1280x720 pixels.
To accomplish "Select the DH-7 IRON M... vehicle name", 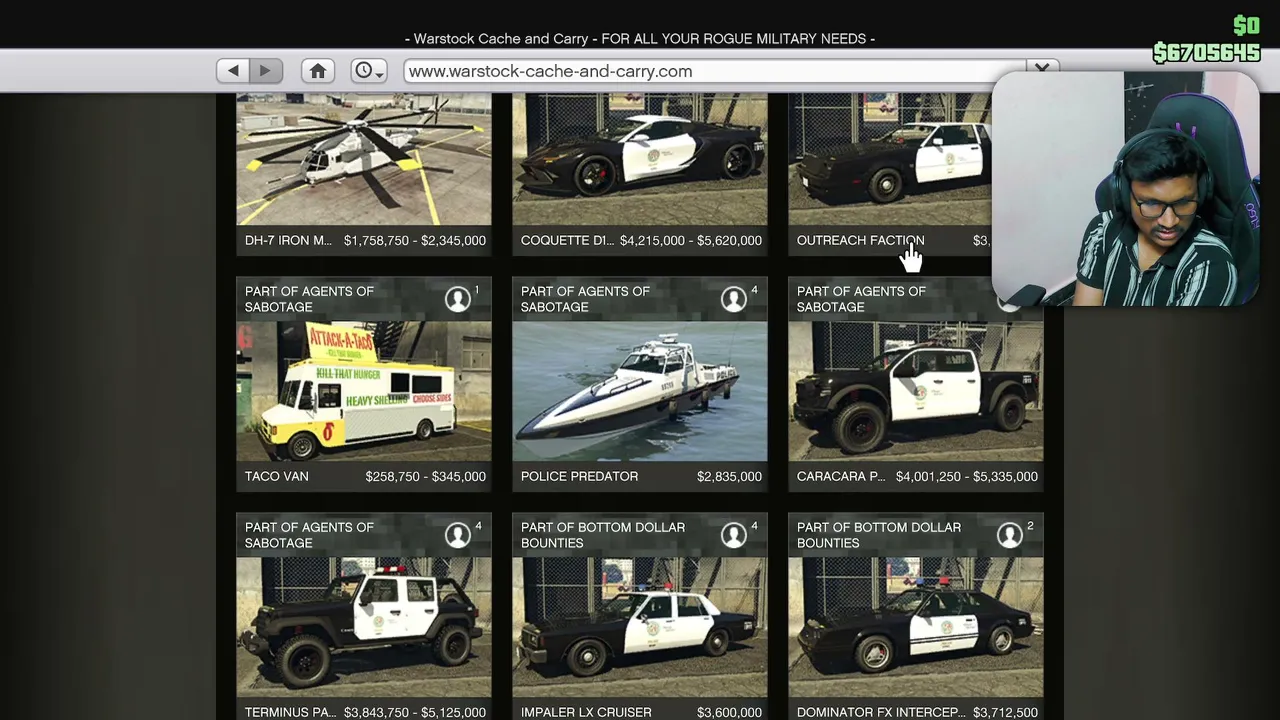I will click(x=288, y=240).
